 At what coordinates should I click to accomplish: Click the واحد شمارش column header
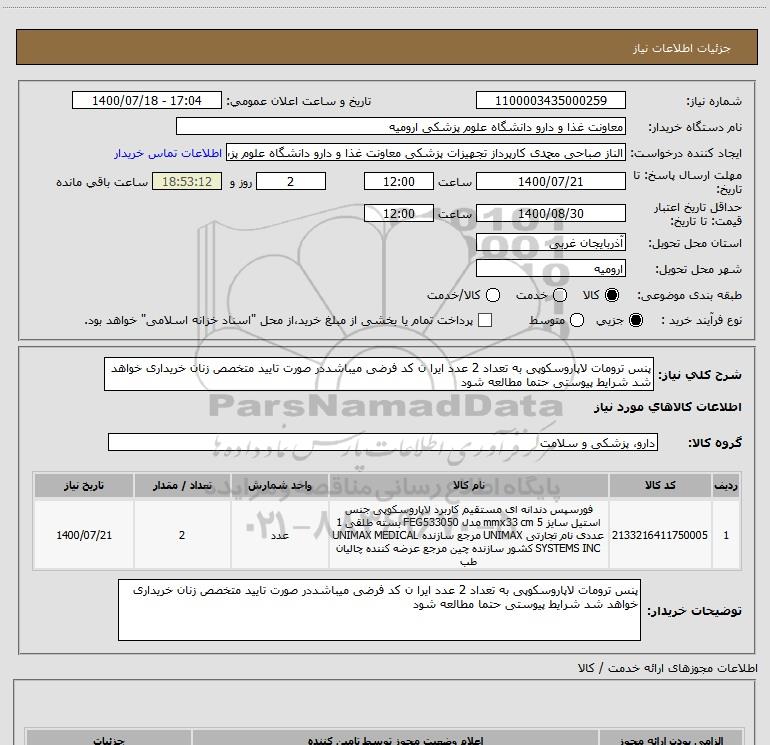(279, 486)
